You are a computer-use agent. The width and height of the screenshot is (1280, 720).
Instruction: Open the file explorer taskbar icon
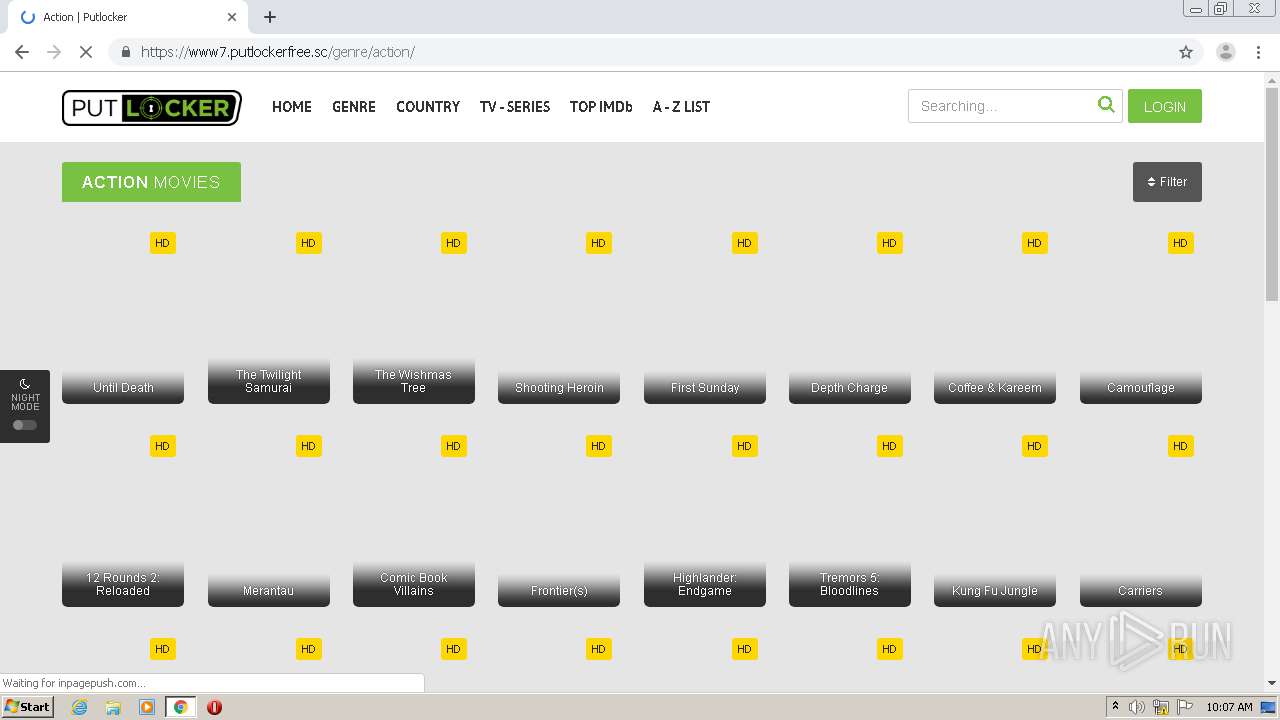pyautogui.click(x=113, y=707)
